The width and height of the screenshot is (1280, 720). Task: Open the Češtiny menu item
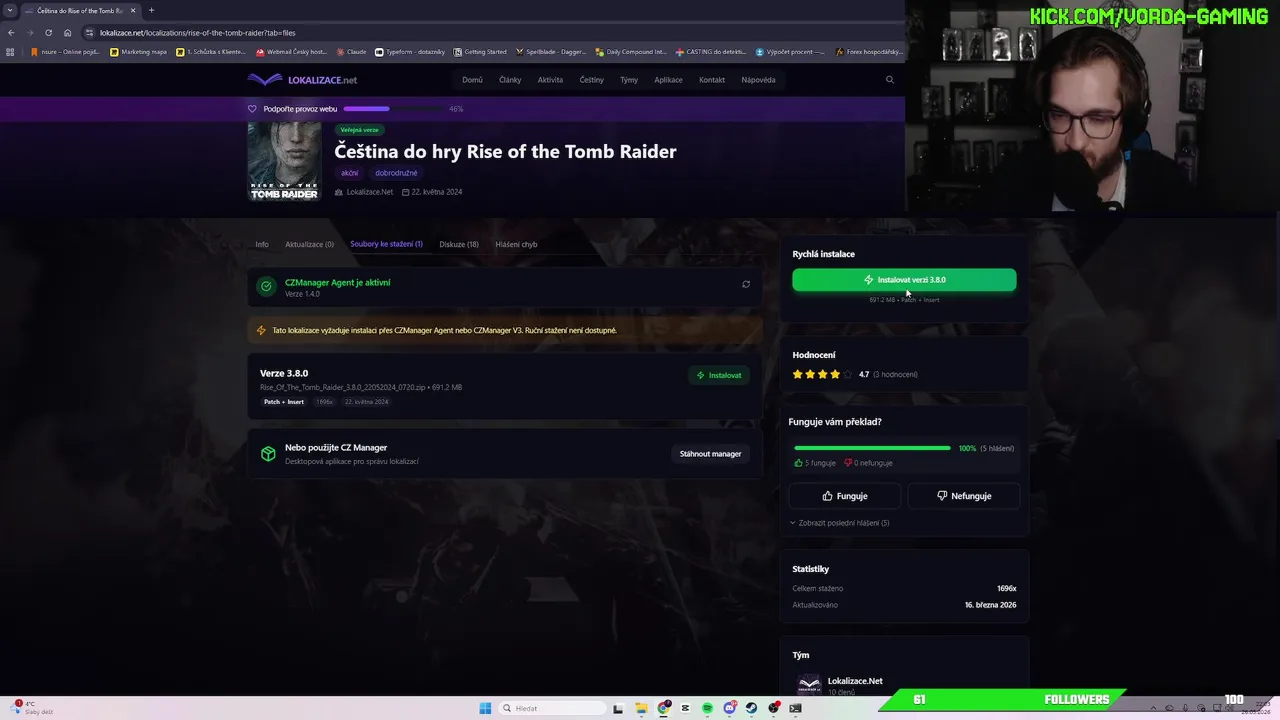coord(592,80)
